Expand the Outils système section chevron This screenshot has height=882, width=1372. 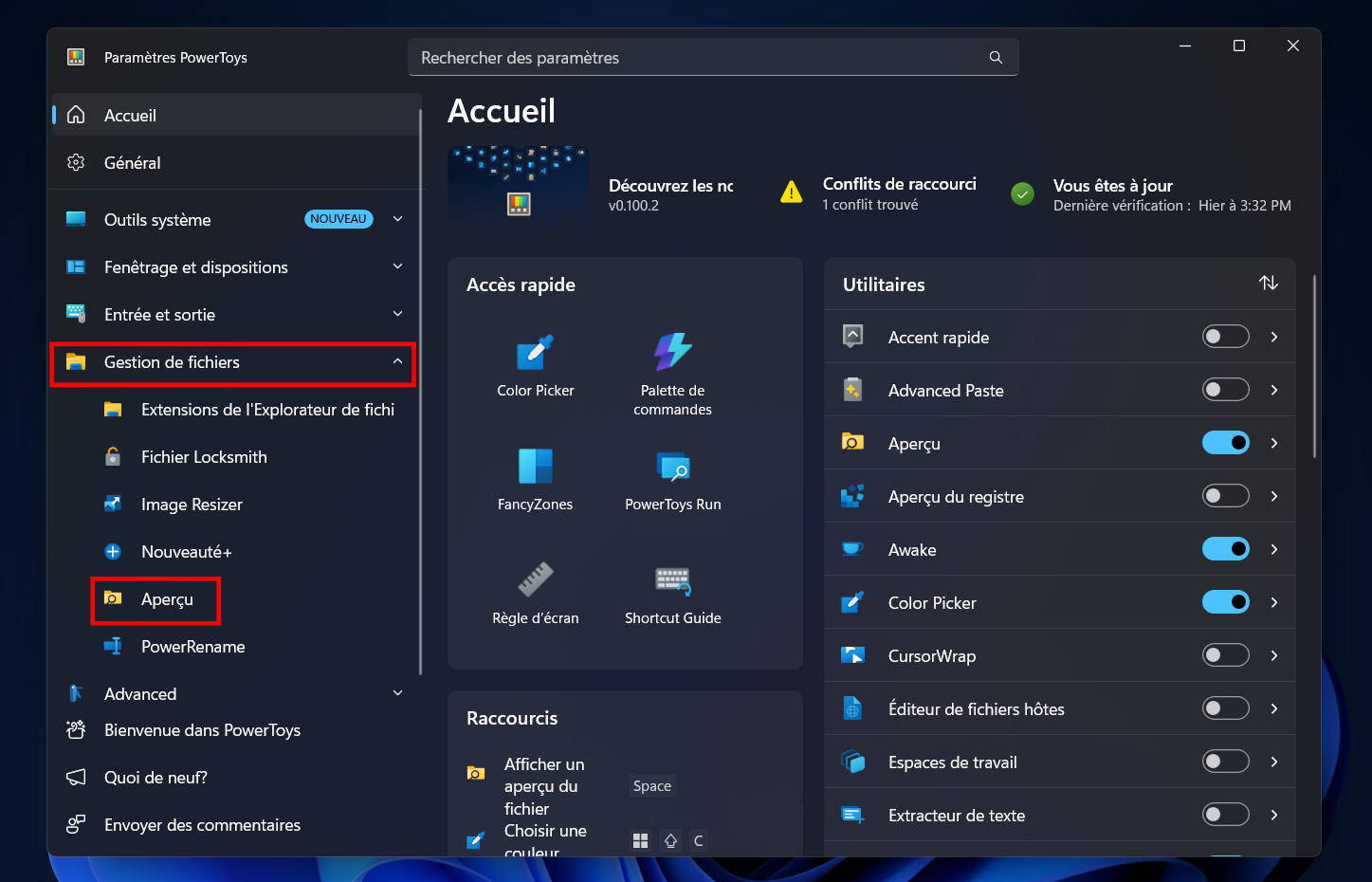(x=398, y=219)
